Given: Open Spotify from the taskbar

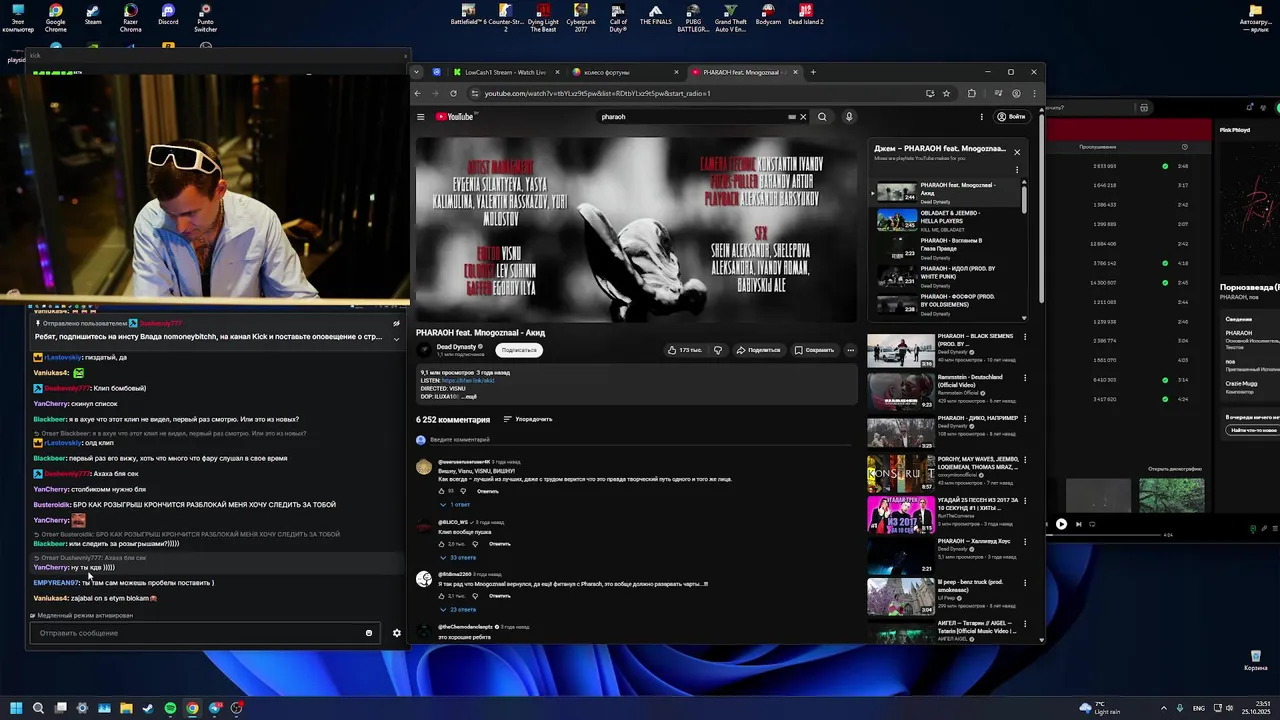Looking at the screenshot, I should pos(170,708).
